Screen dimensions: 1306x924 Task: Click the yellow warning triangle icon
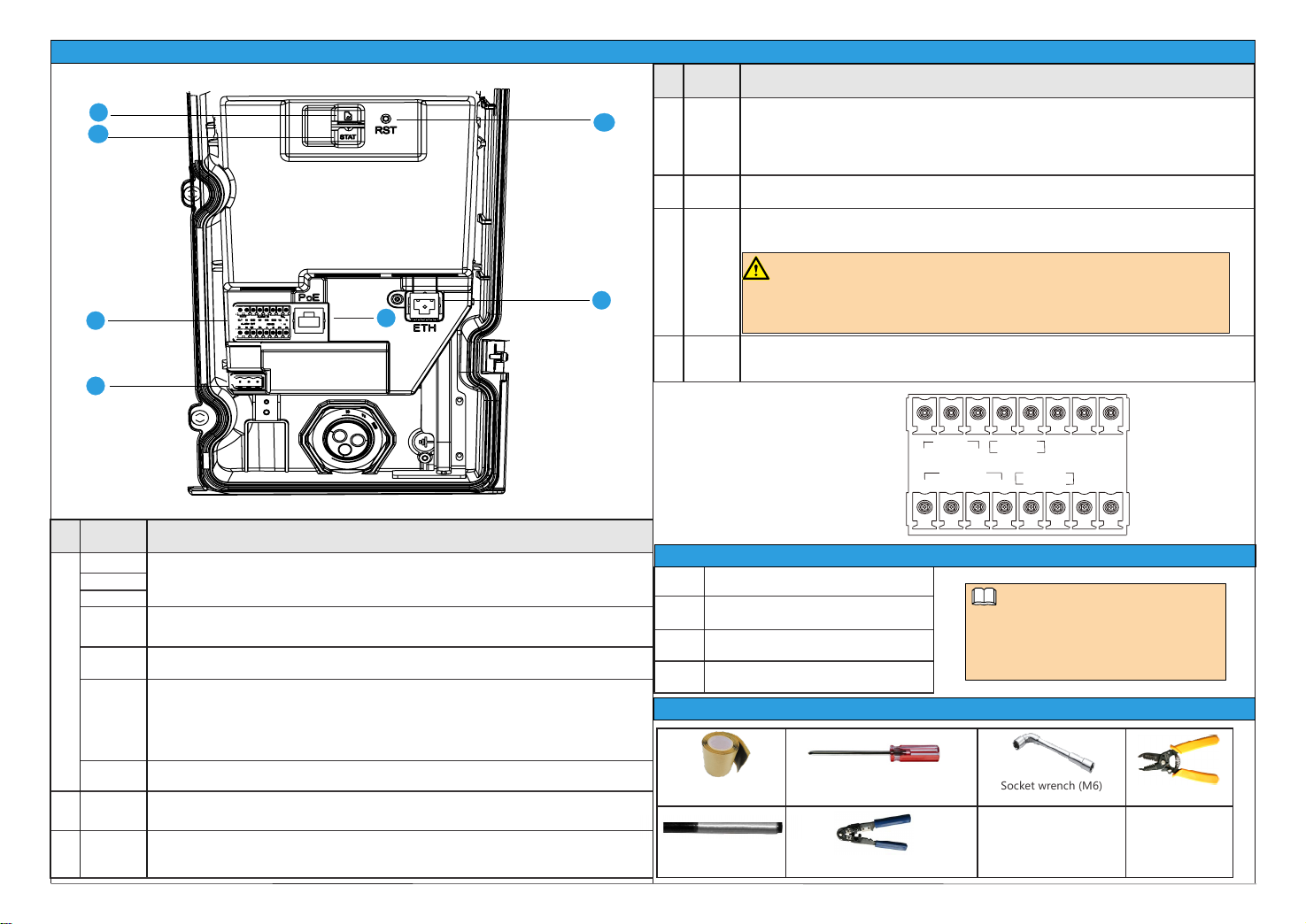pyautogui.click(x=755, y=268)
